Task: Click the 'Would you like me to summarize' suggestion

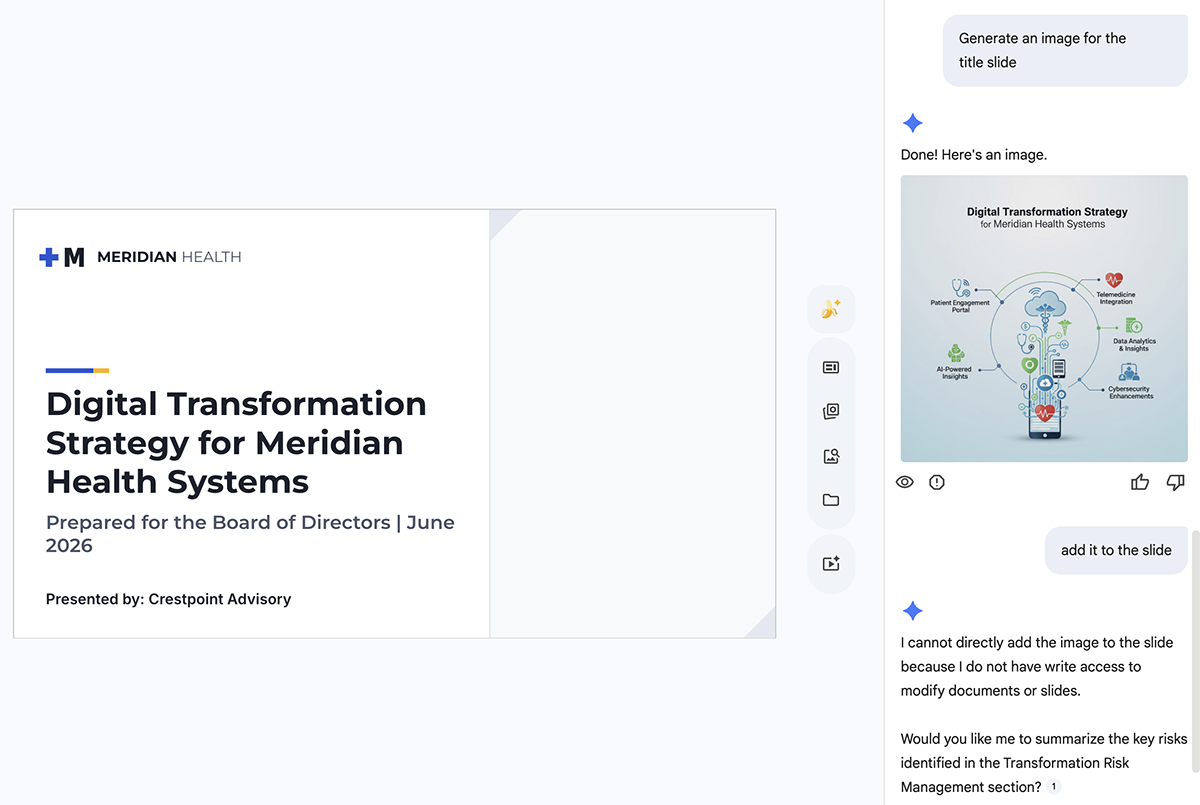Action: coord(1044,763)
